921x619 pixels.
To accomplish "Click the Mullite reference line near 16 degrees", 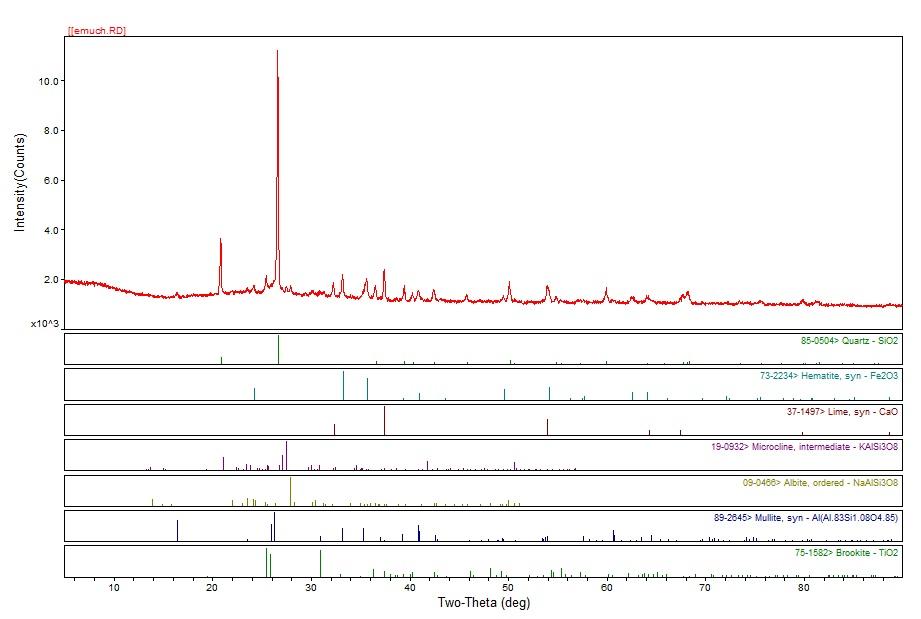I will point(177,530).
